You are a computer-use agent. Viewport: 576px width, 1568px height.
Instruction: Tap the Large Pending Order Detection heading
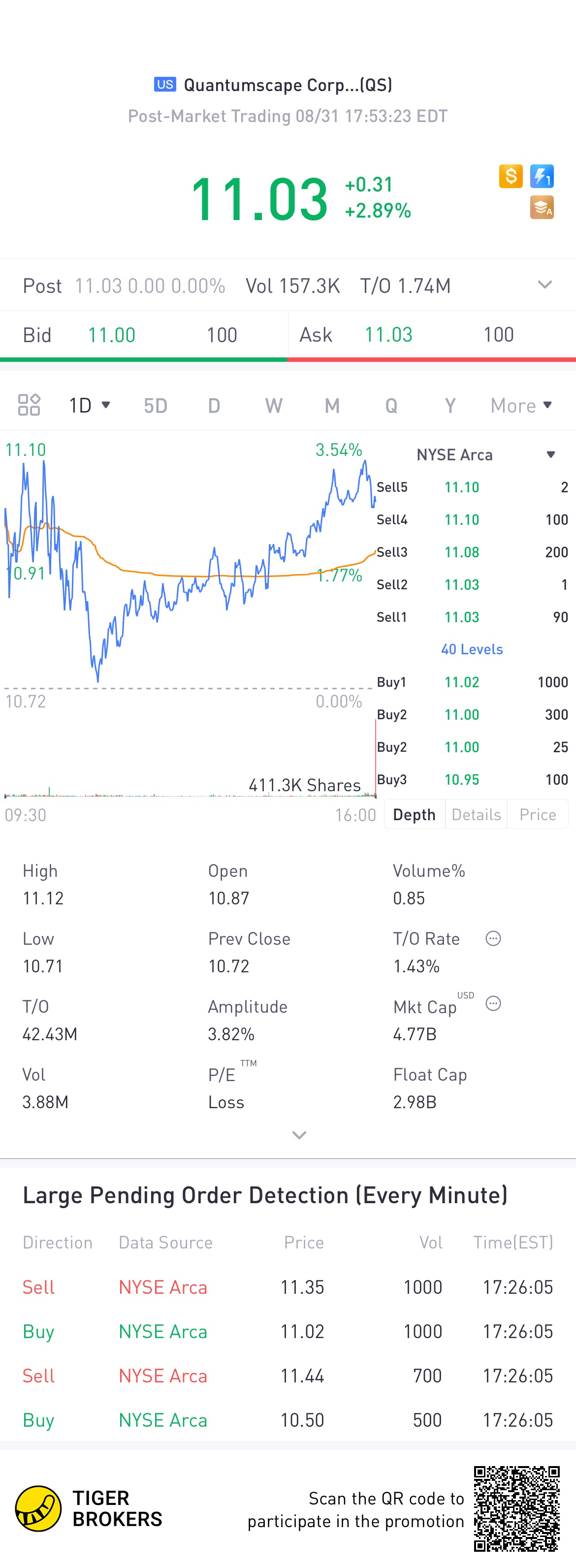pyautogui.click(x=265, y=1195)
